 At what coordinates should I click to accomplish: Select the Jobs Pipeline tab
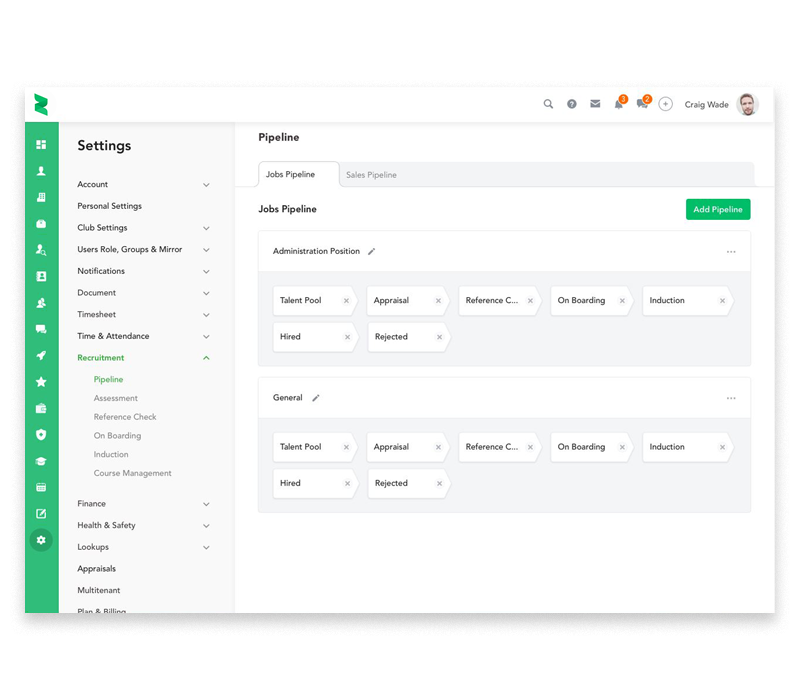coord(290,173)
